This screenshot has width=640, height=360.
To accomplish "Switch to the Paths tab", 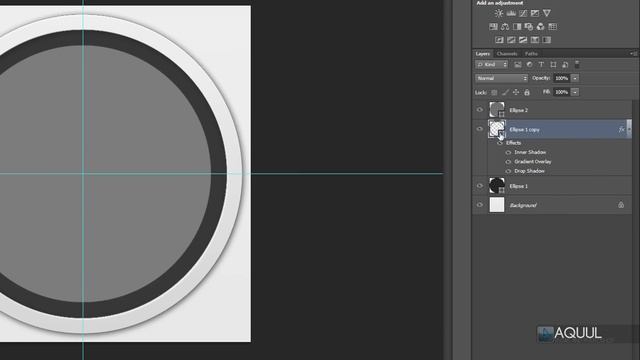I will 531,53.
